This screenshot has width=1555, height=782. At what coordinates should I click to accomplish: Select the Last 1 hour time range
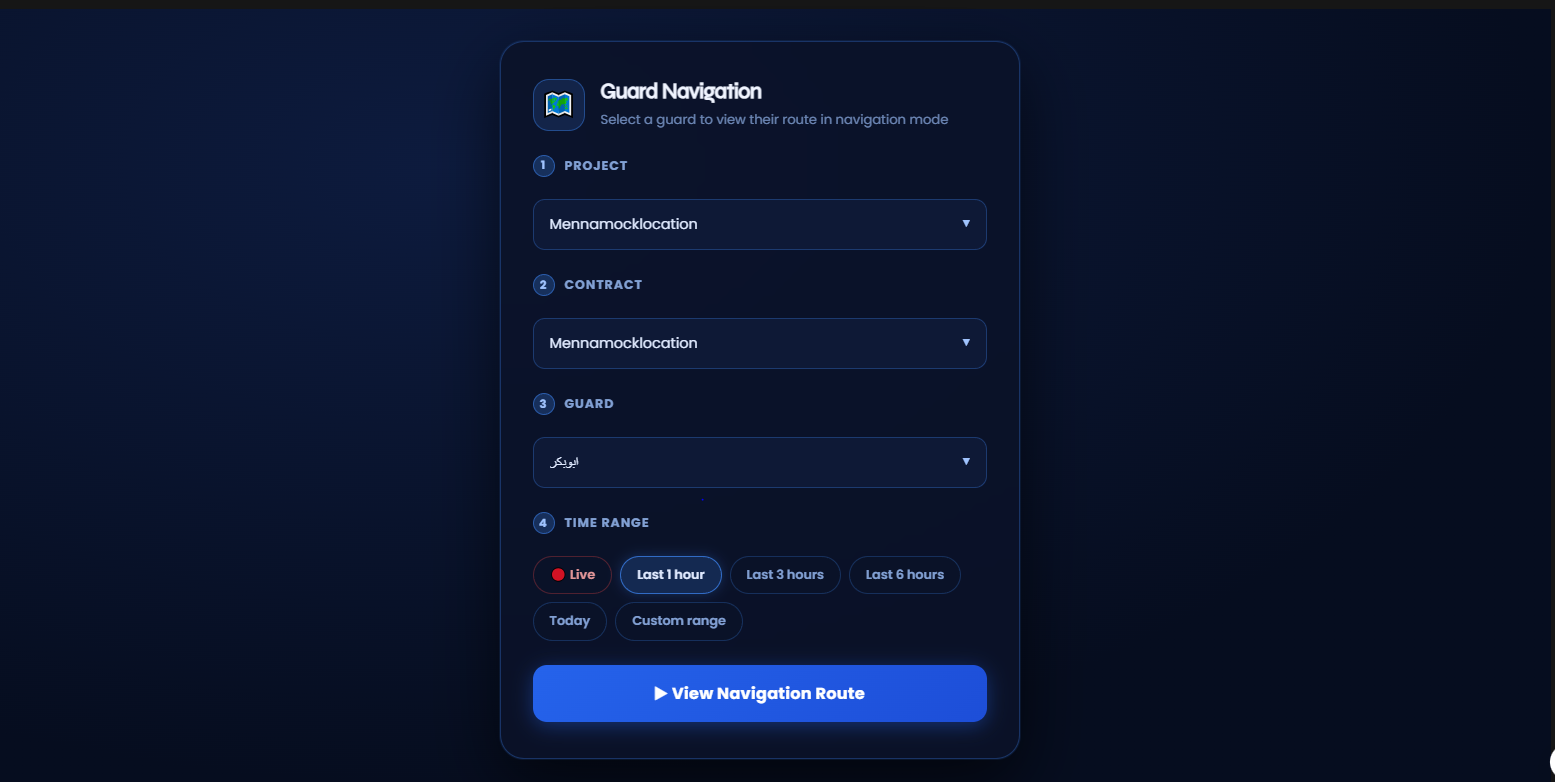coord(670,575)
